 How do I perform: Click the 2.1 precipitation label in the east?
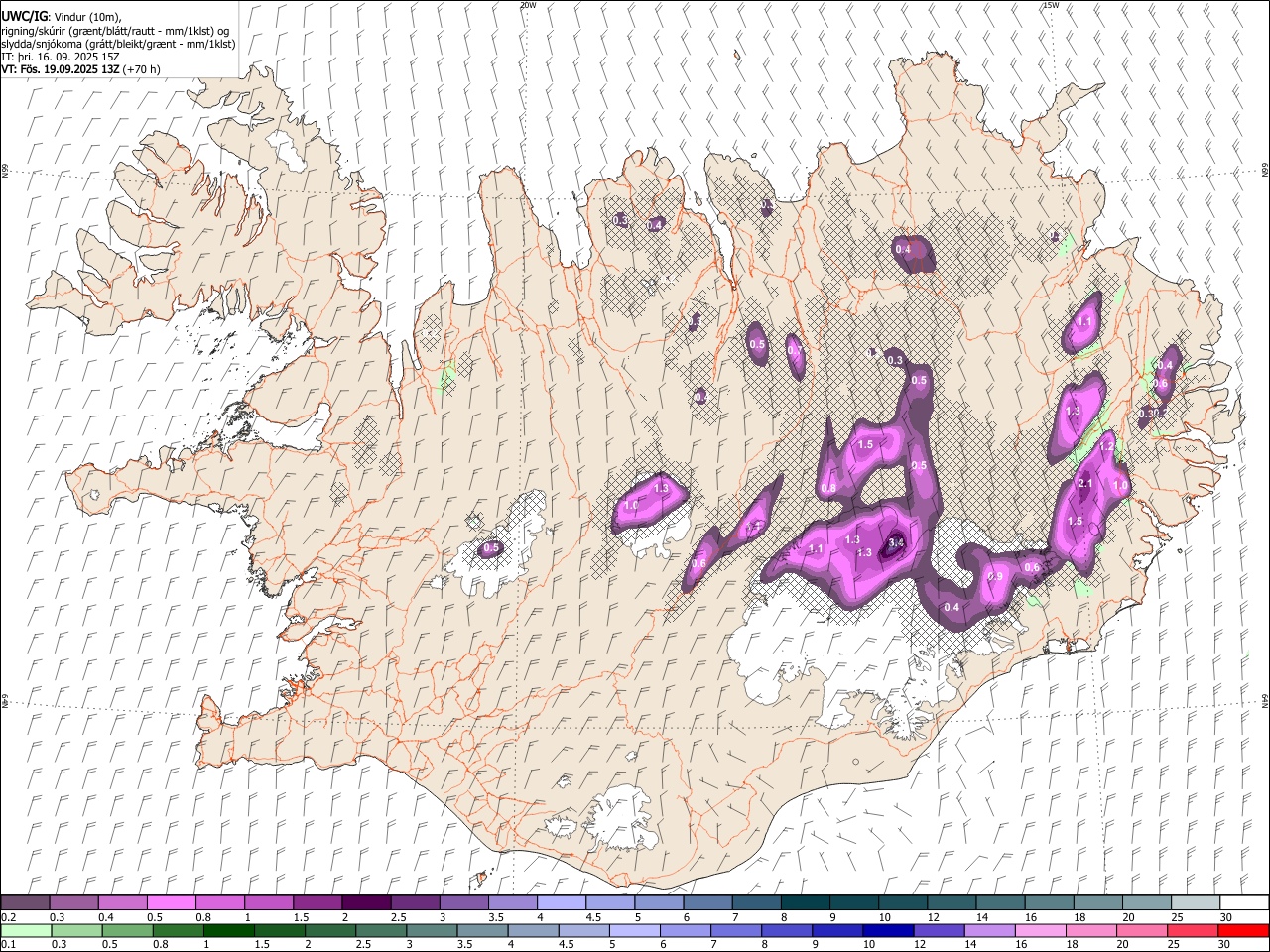(1084, 484)
